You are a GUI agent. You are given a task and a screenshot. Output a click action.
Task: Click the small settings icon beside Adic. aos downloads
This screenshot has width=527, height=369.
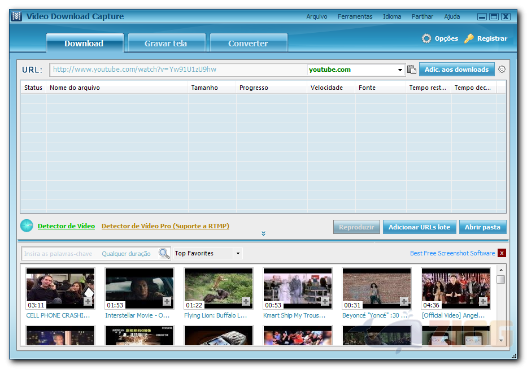point(501,69)
